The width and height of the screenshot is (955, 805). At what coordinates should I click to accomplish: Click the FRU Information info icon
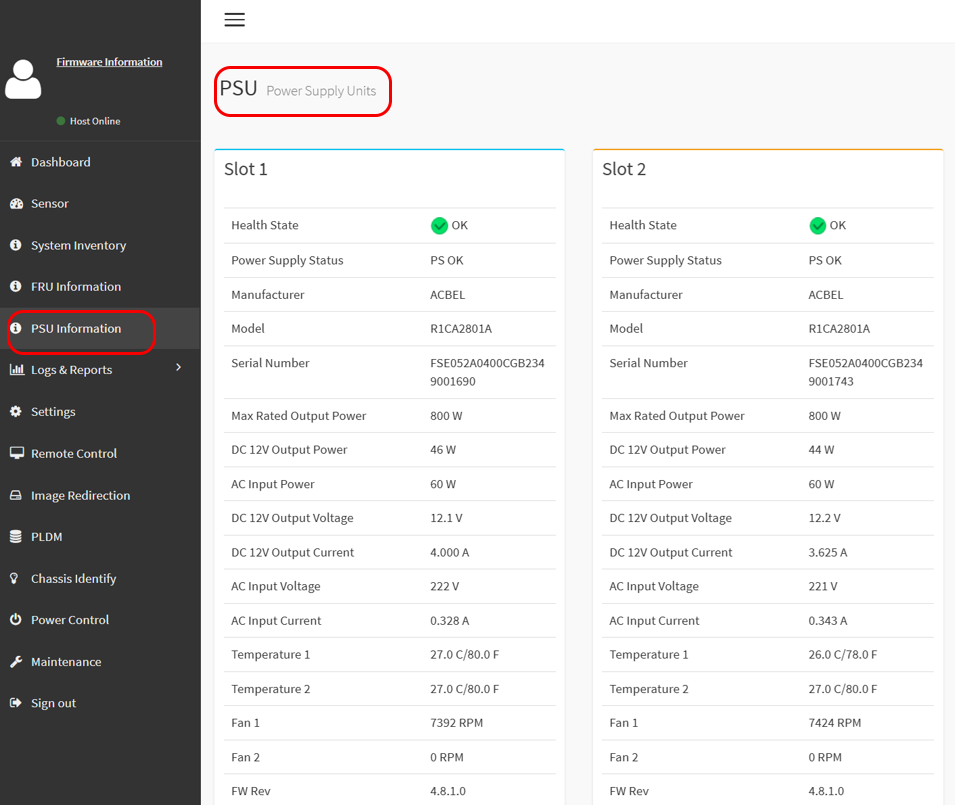[x=16, y=286]
